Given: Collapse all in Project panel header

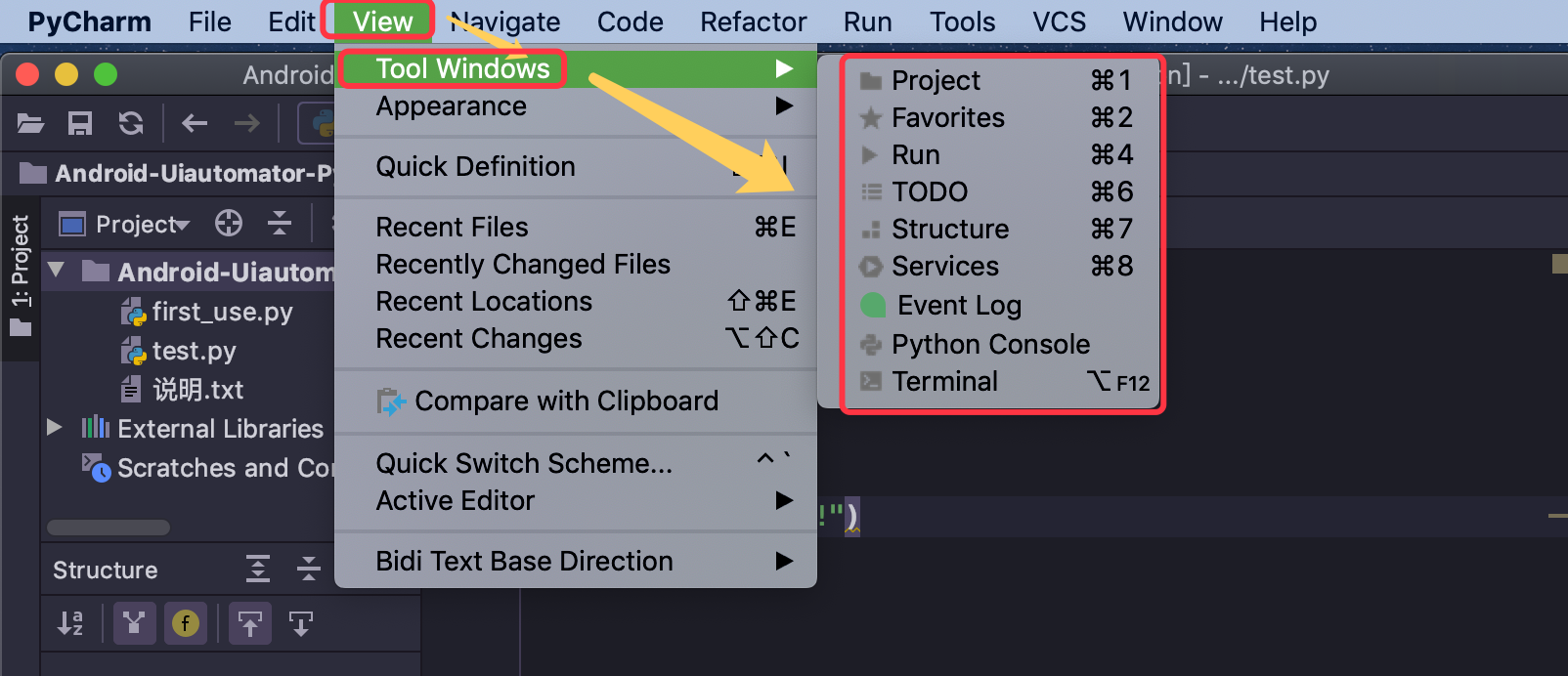Looking at the screenshot, I should click(280, 224).
